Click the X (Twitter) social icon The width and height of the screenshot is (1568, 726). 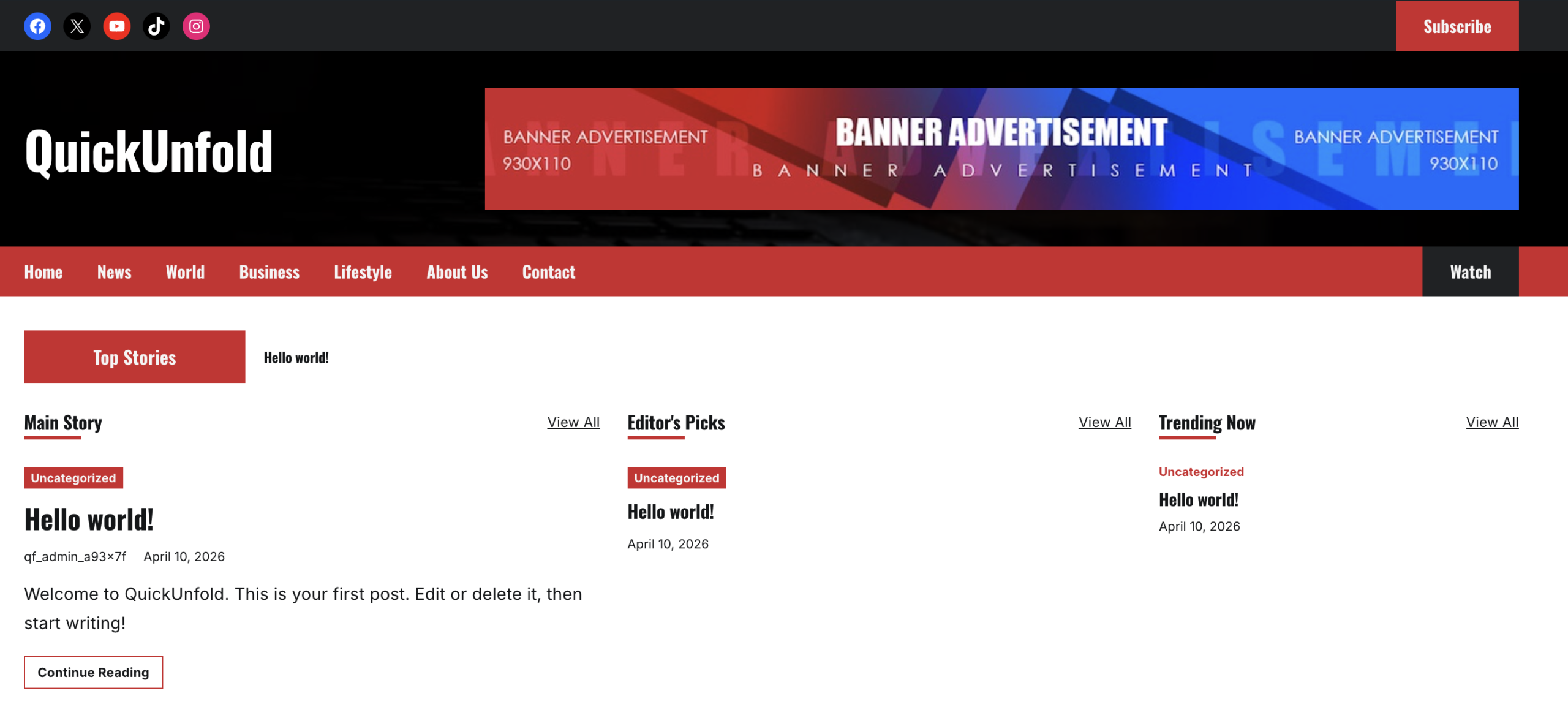[77, 26]
